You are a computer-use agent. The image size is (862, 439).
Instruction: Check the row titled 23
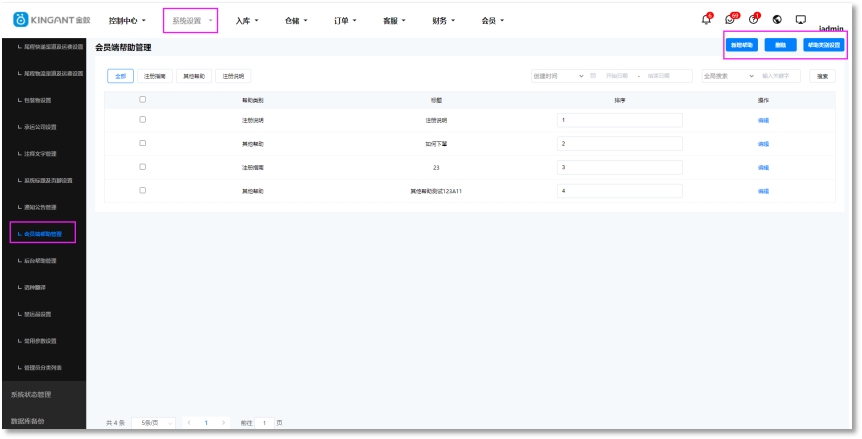pyautogui.click(x=143, y=167)
